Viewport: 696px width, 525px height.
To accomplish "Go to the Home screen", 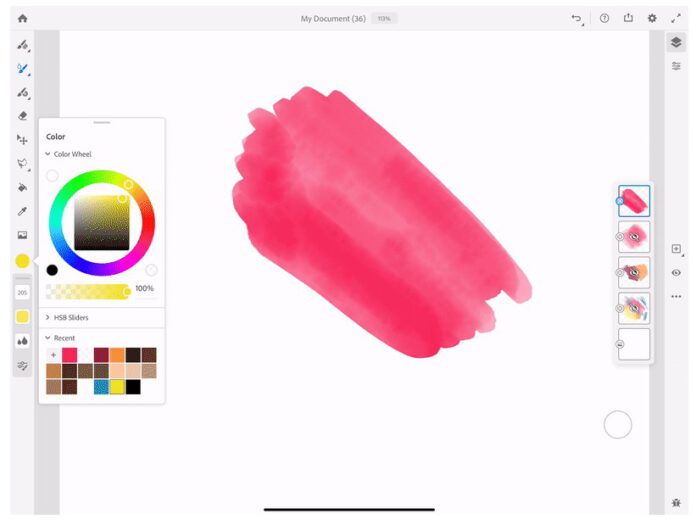I will [x=22, y=18].
